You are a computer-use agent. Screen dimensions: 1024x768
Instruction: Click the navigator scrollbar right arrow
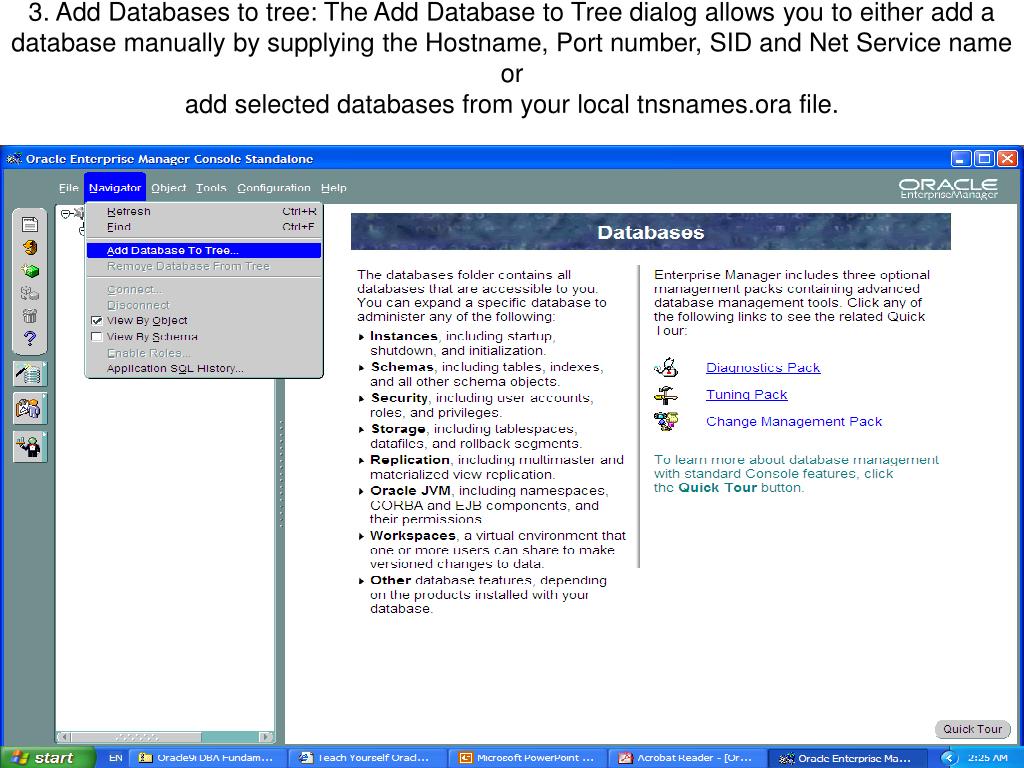[x=266, y=737]
